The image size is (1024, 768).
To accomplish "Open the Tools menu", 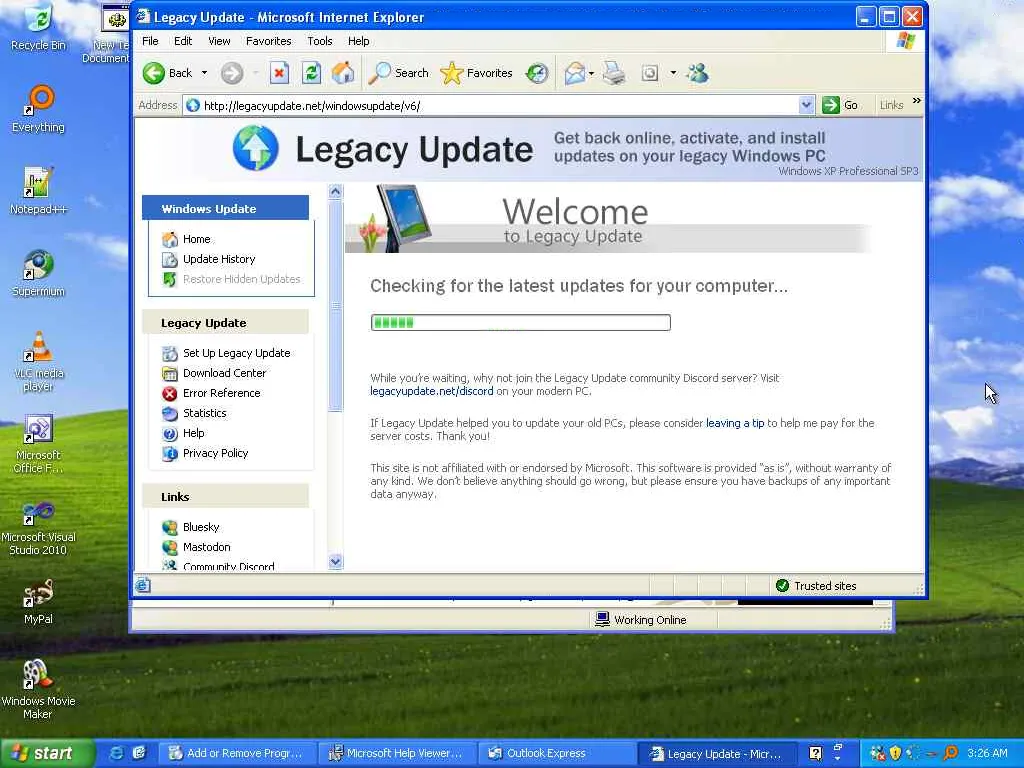I will coord(320,41).
